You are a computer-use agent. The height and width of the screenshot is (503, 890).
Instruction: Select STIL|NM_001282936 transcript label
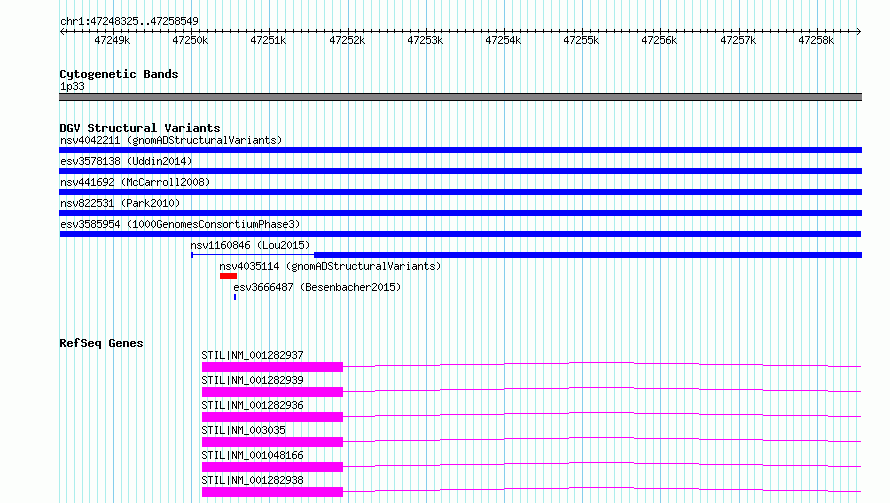coord(252,405)
